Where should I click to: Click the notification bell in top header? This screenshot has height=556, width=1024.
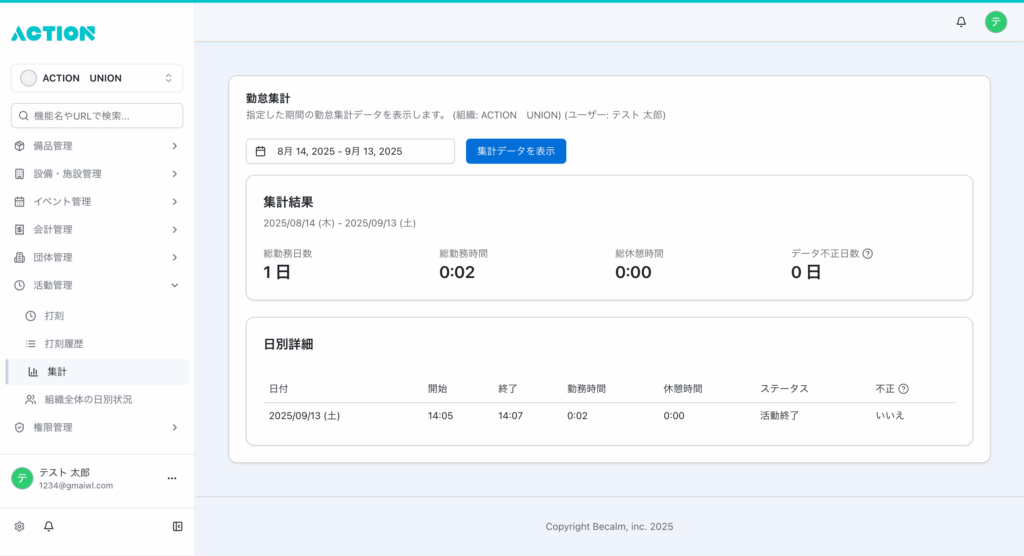click(x=961, y=22)
